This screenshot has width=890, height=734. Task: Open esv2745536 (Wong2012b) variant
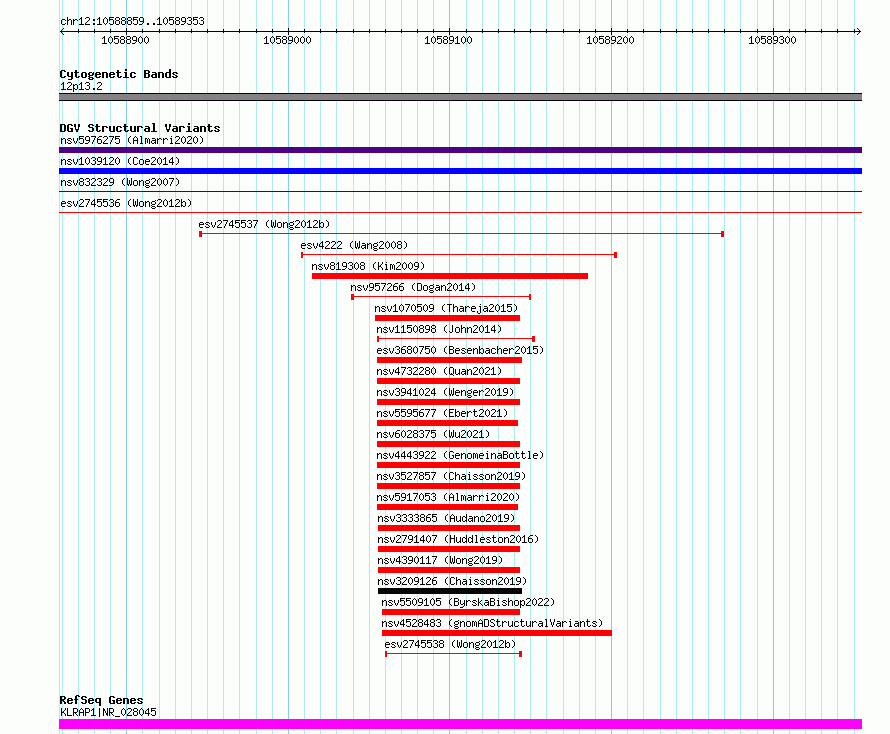(126, 203)
